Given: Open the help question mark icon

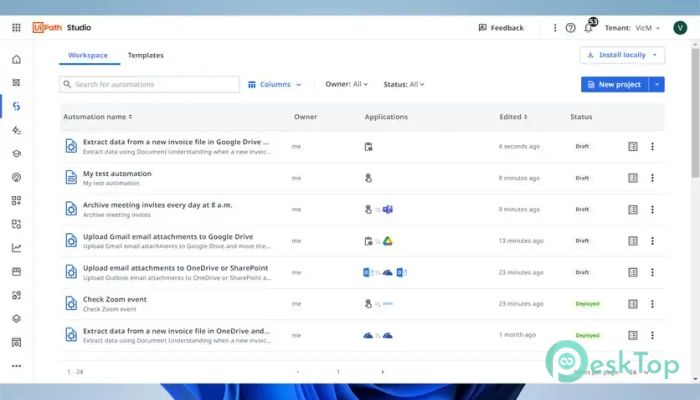Looking at the screenshot, I should (571, 28).
